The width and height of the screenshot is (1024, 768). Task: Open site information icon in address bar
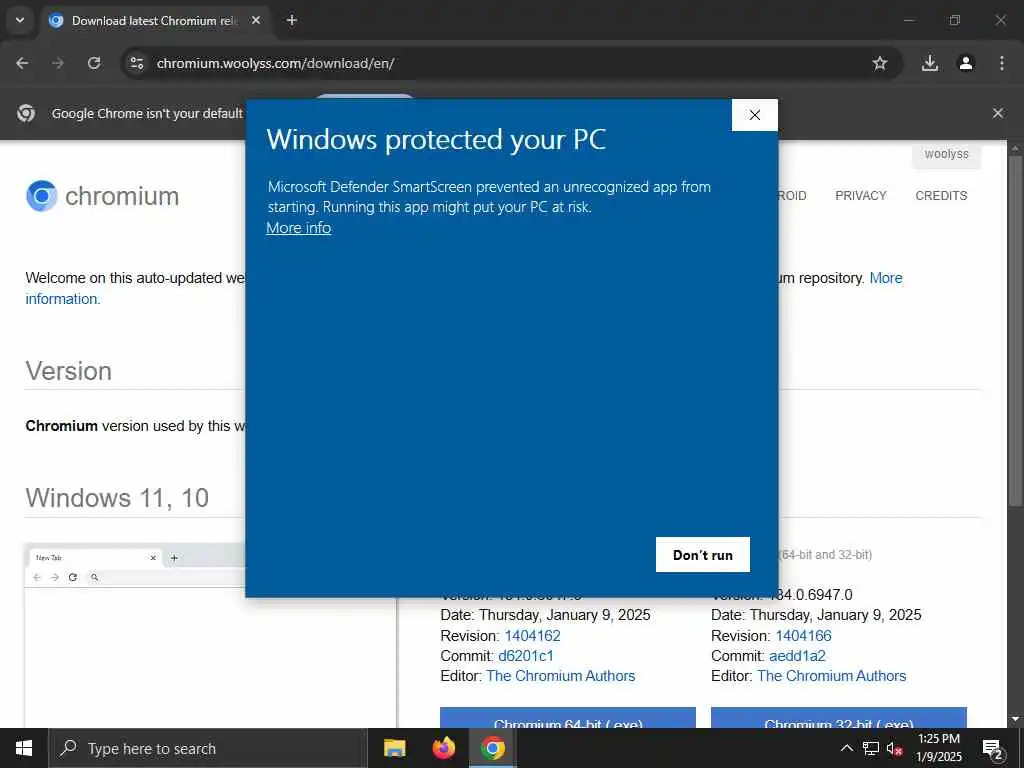point(136,63)
